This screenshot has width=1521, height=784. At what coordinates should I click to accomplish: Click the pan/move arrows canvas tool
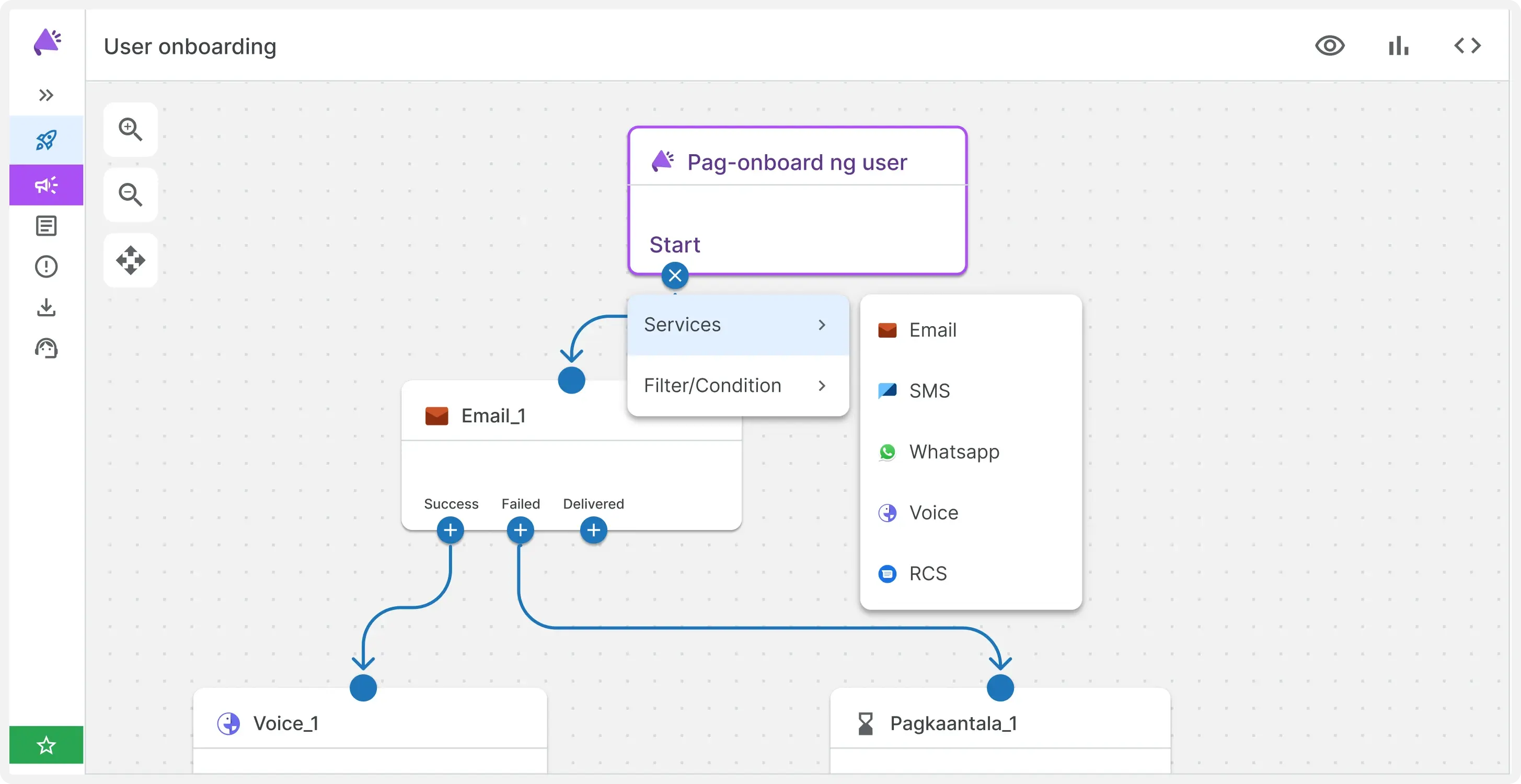coord(131,260)
